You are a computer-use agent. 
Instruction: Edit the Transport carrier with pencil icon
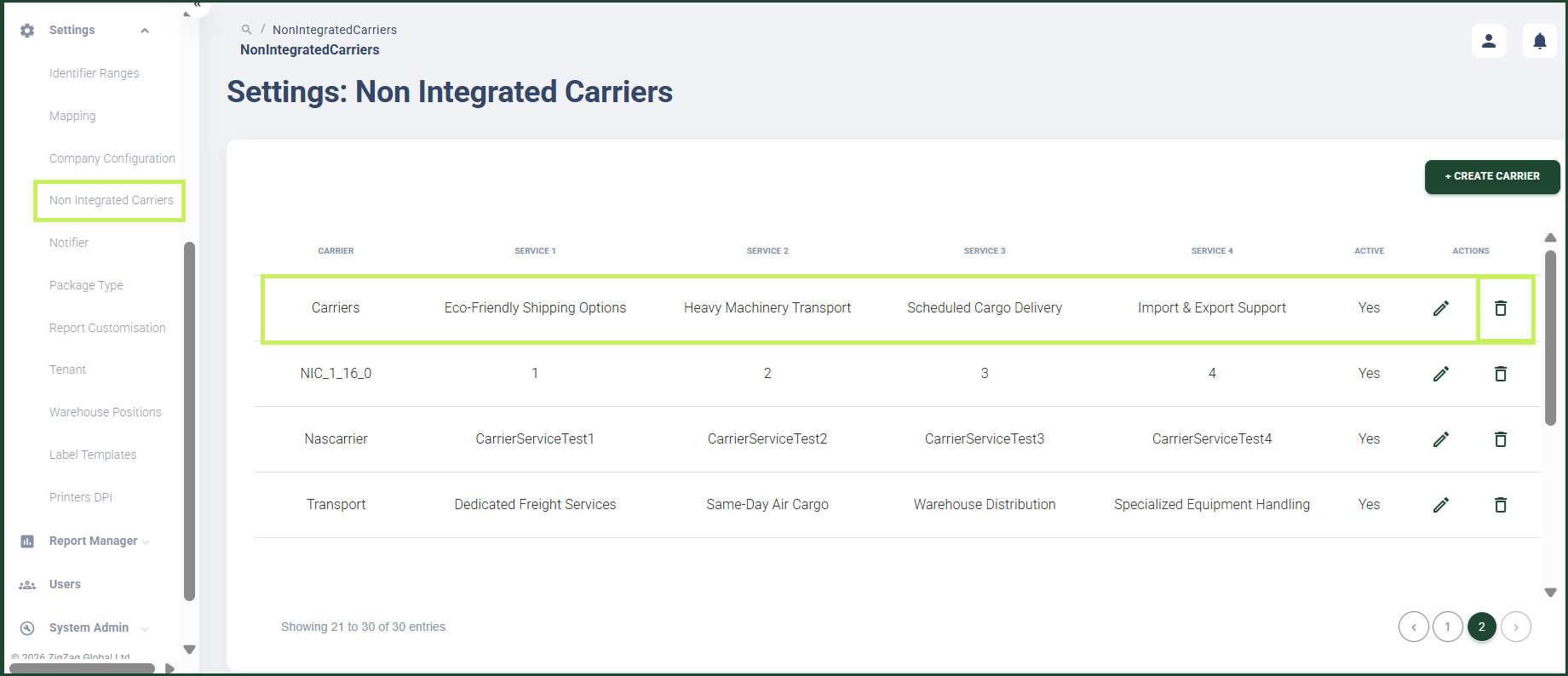coord(1441,505)
